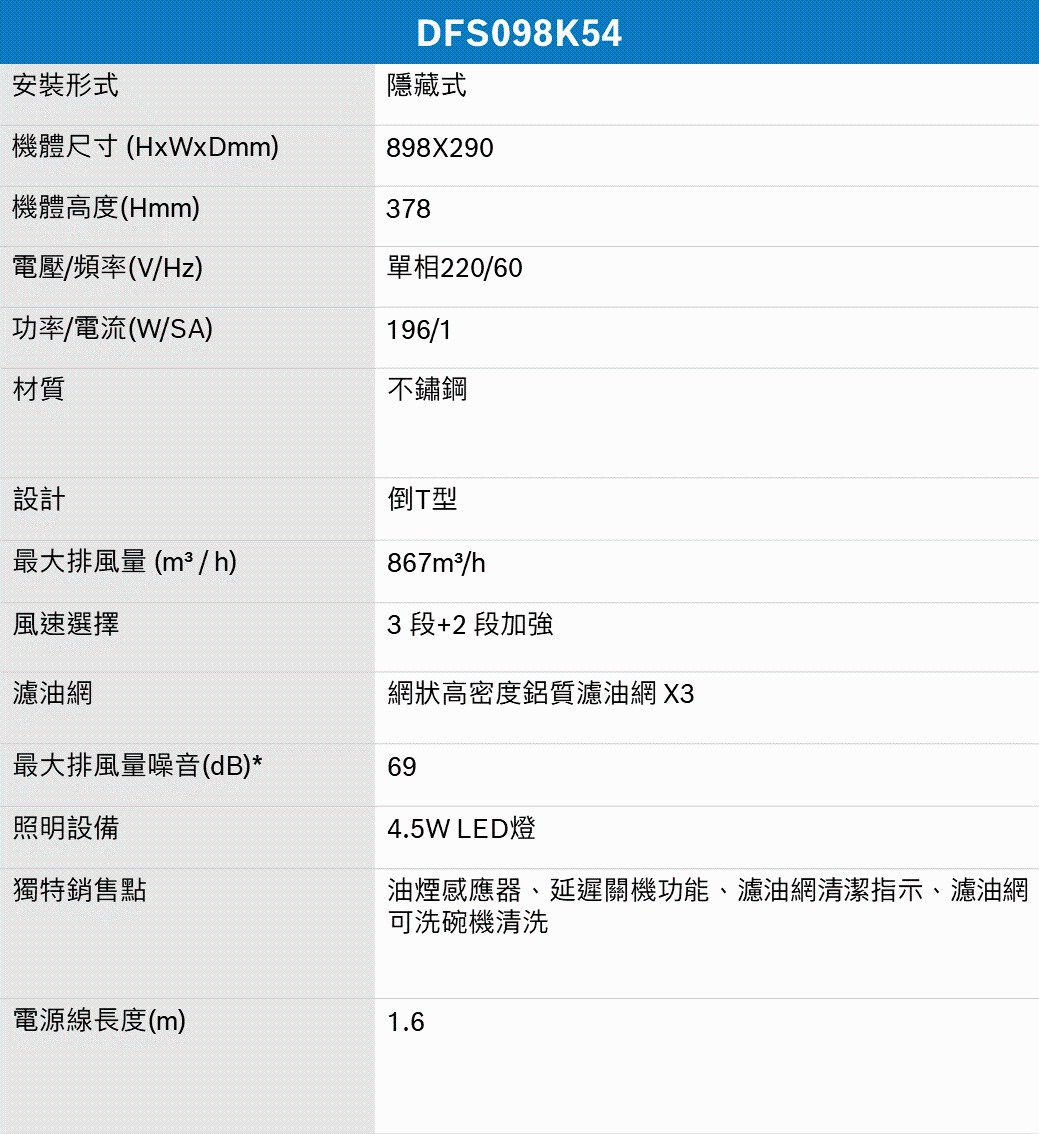Click the 867m³/h airflow value
Image resolution: width=1039 pixels, height=1134 pixels.
tap(436, 563)
